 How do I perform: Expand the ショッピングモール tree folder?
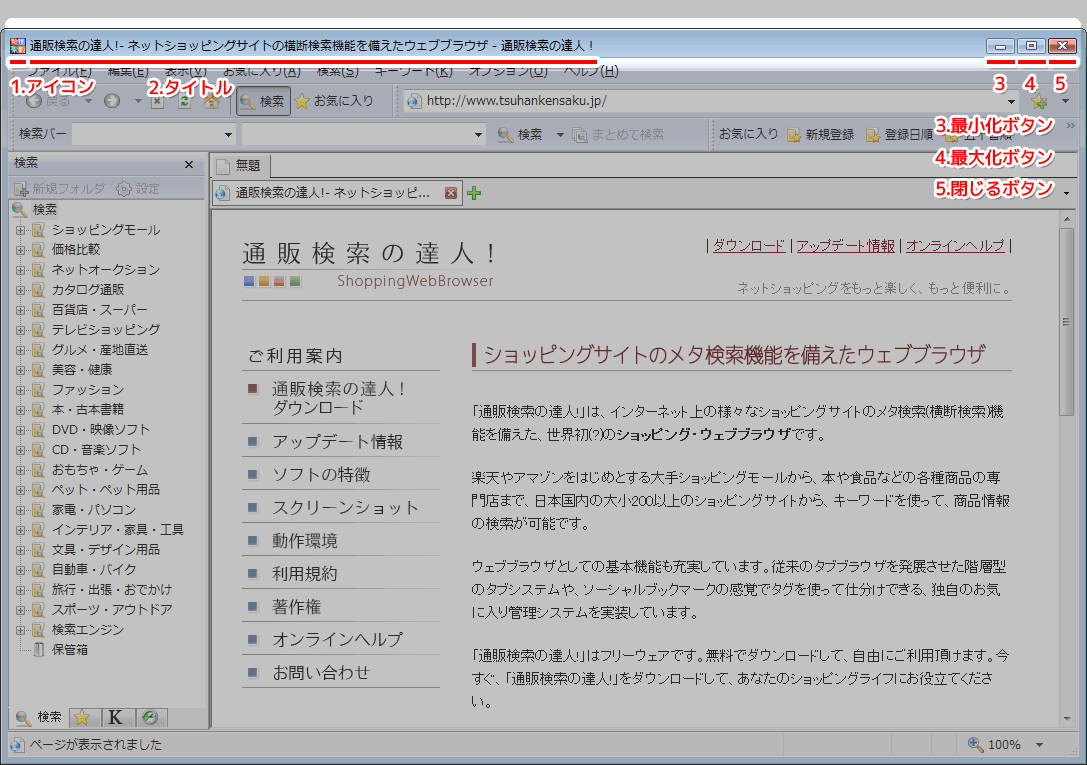(20, 230)
